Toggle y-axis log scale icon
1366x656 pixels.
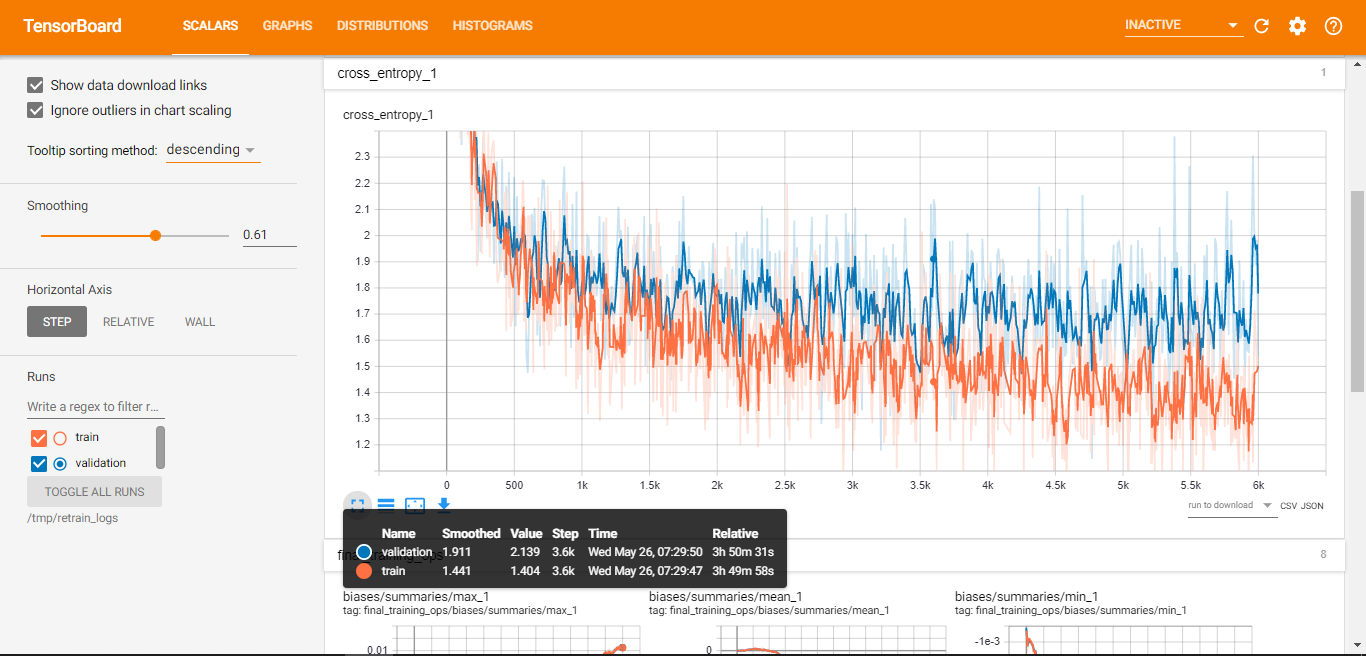(x=386, y=505)
